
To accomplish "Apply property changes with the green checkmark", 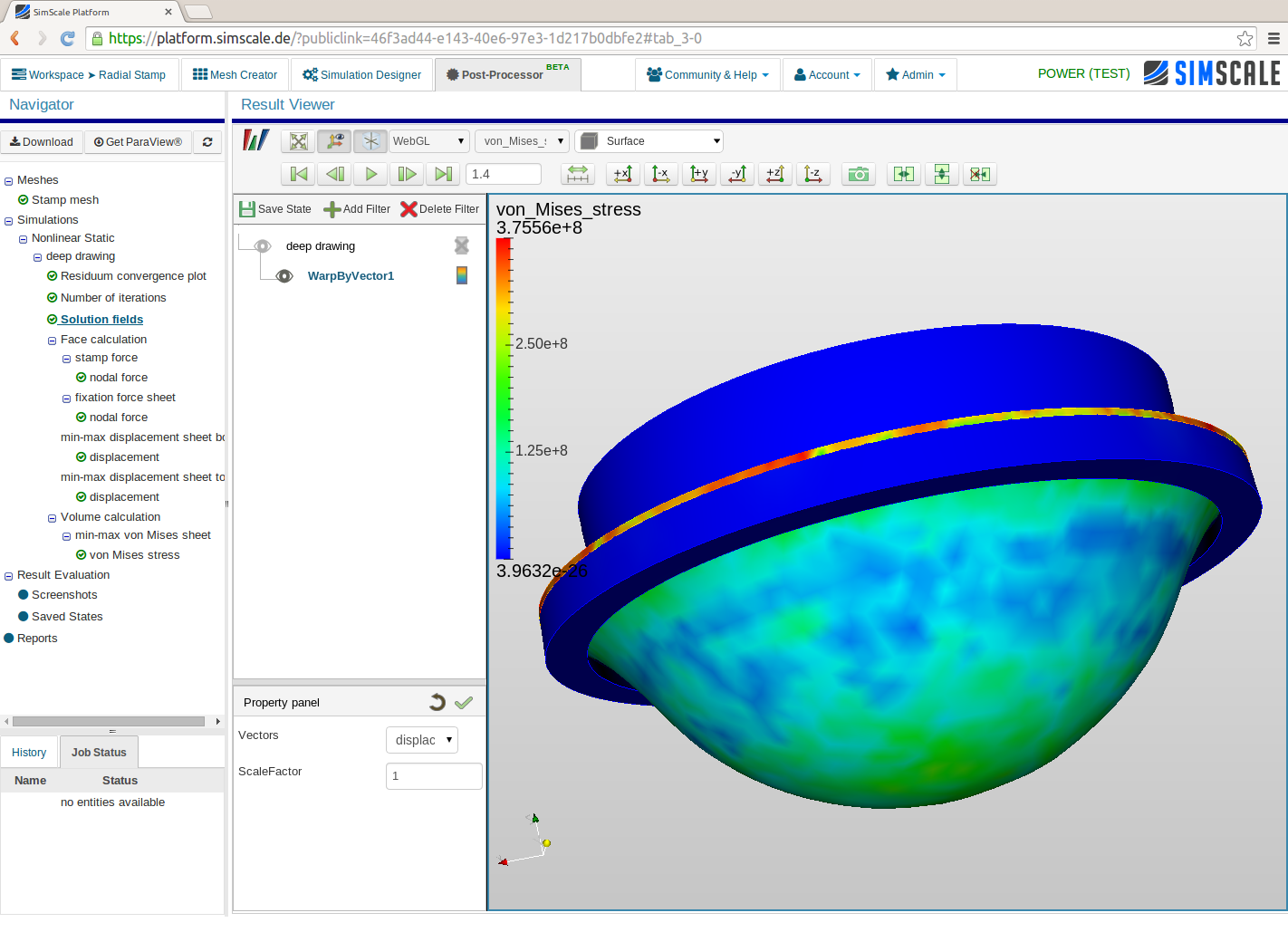I will pyautogui.click(x=464, y=703).
